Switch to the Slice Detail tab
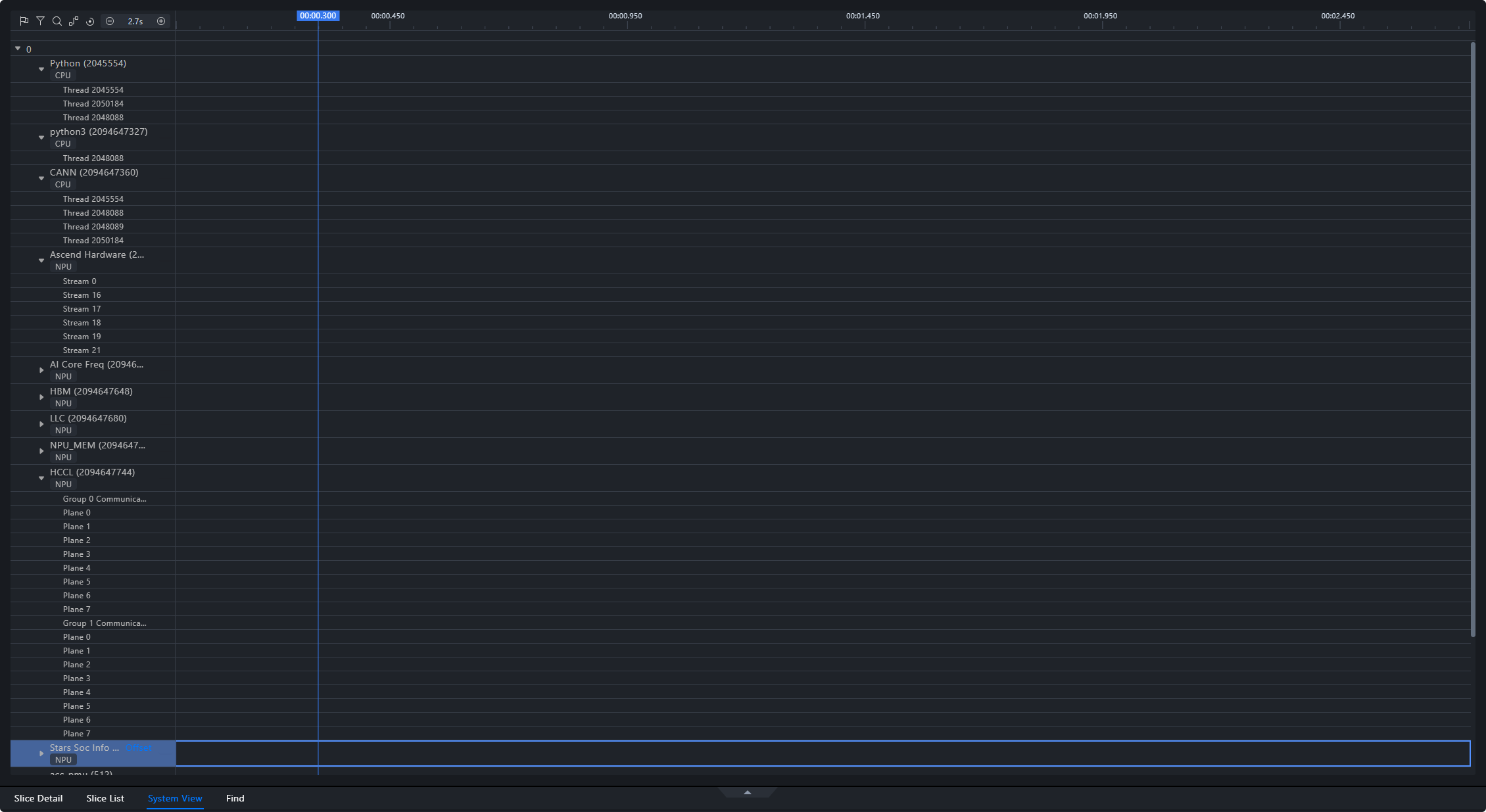The image size is (1486, 812). 38,798
